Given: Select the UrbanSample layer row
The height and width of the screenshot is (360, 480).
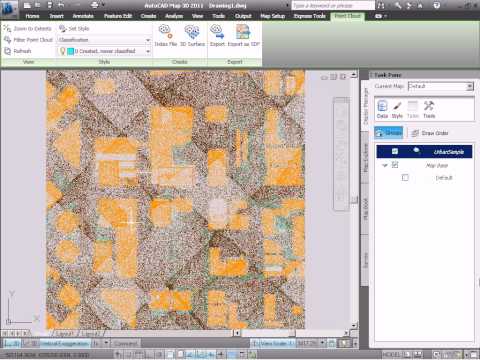Looking at the screenshot, I should (424, 152).
